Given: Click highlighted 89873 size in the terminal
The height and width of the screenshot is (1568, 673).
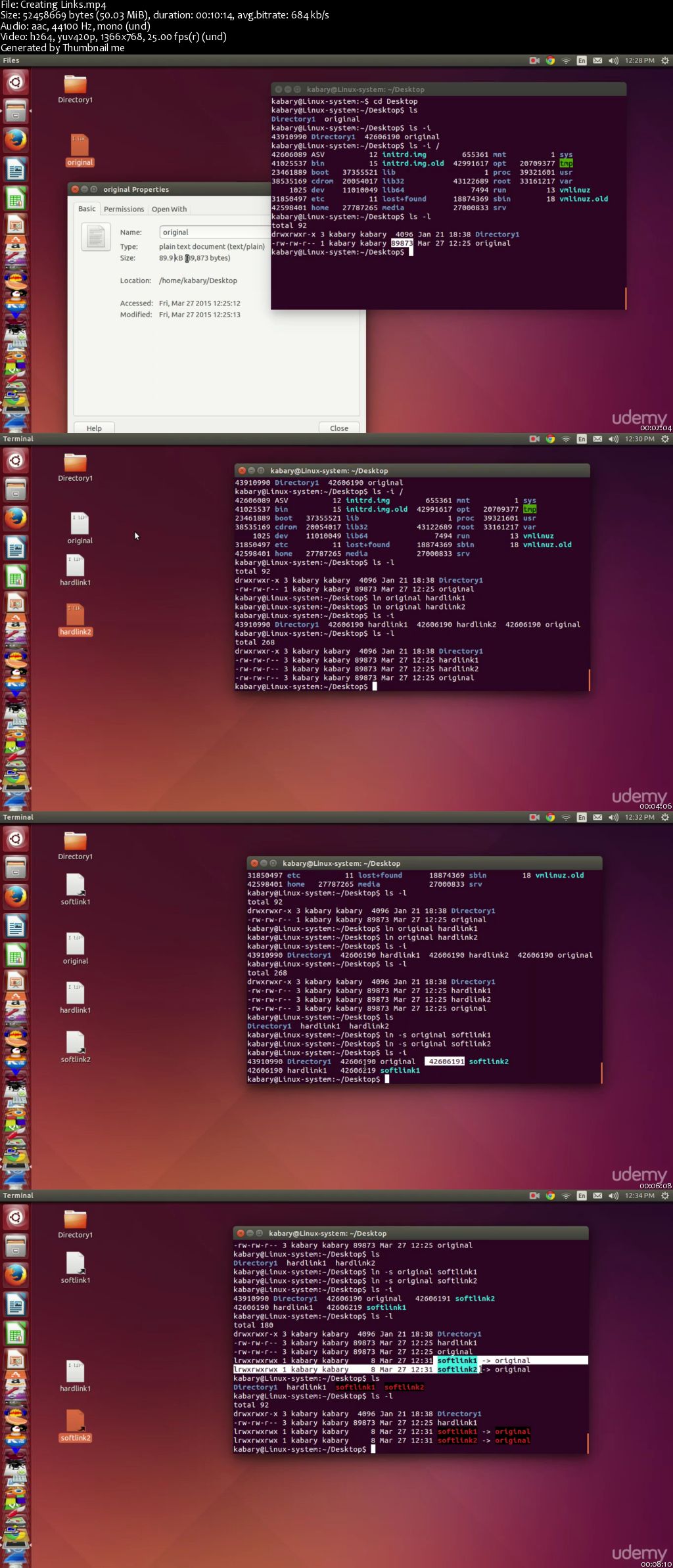Looking at the screenshot, I should coord(402,243).
